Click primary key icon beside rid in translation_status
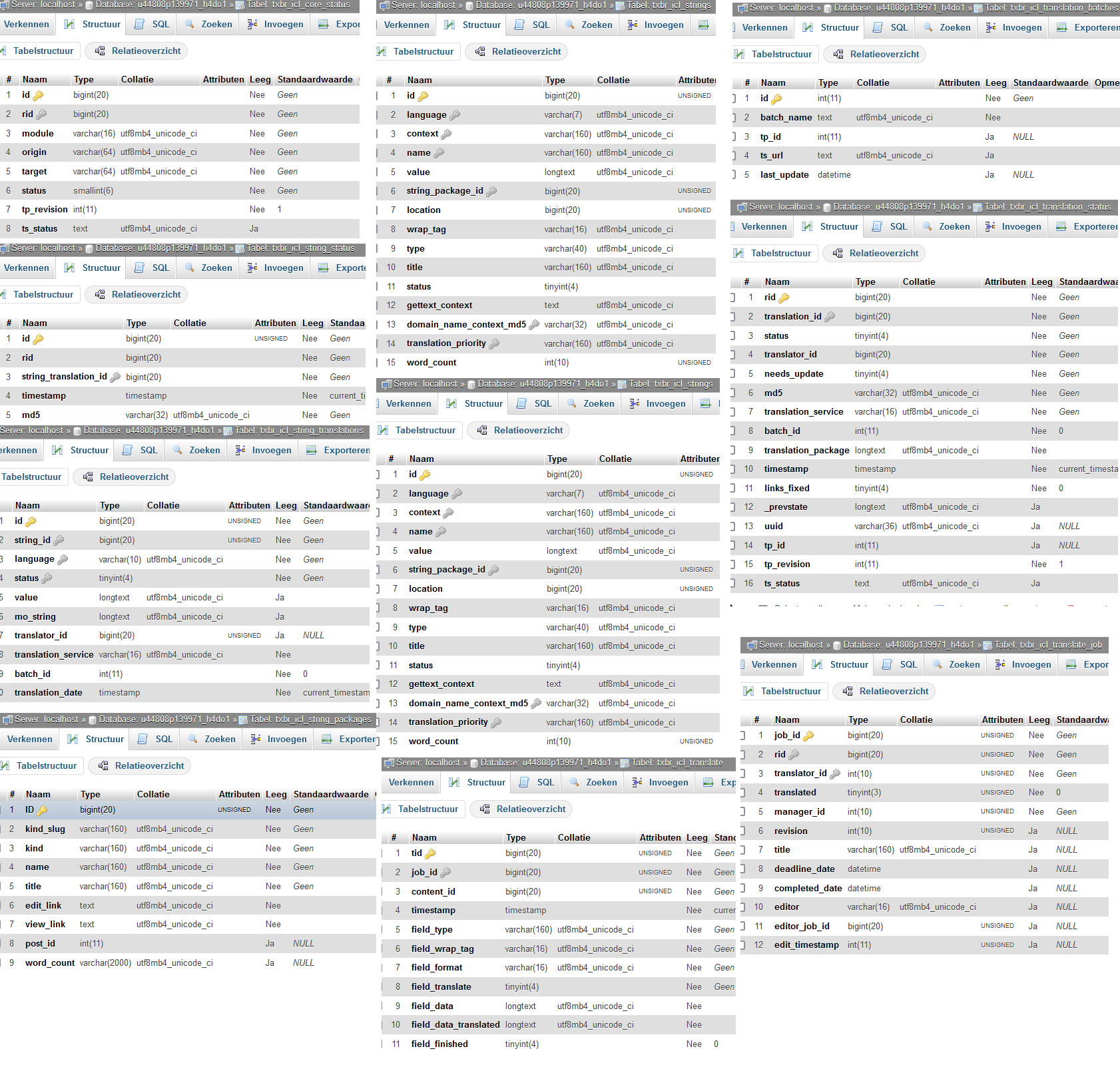 tap(784, 298)
